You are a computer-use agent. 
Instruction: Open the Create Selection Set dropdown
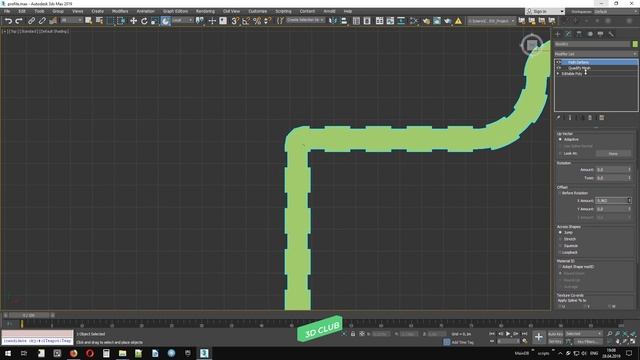305,20
